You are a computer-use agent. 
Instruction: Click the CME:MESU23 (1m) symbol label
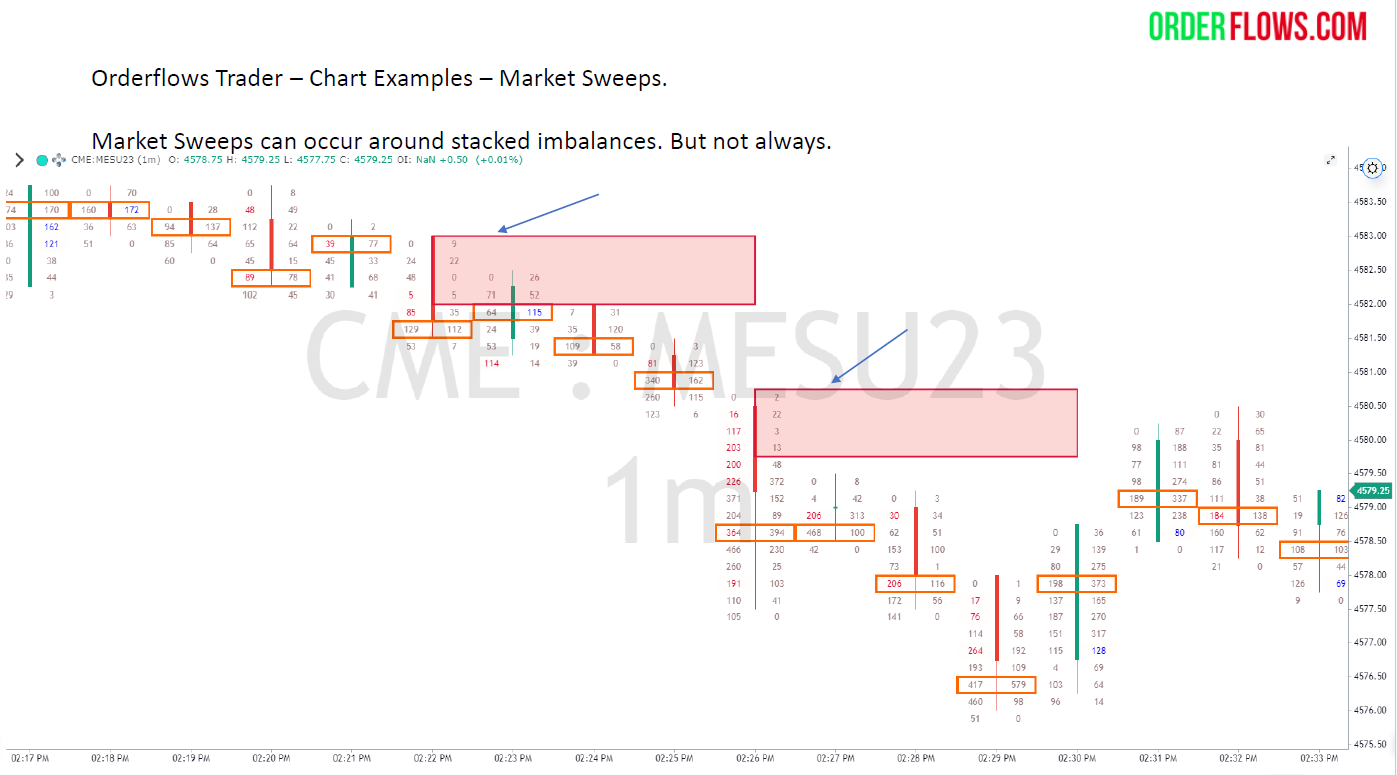point(116,160)
